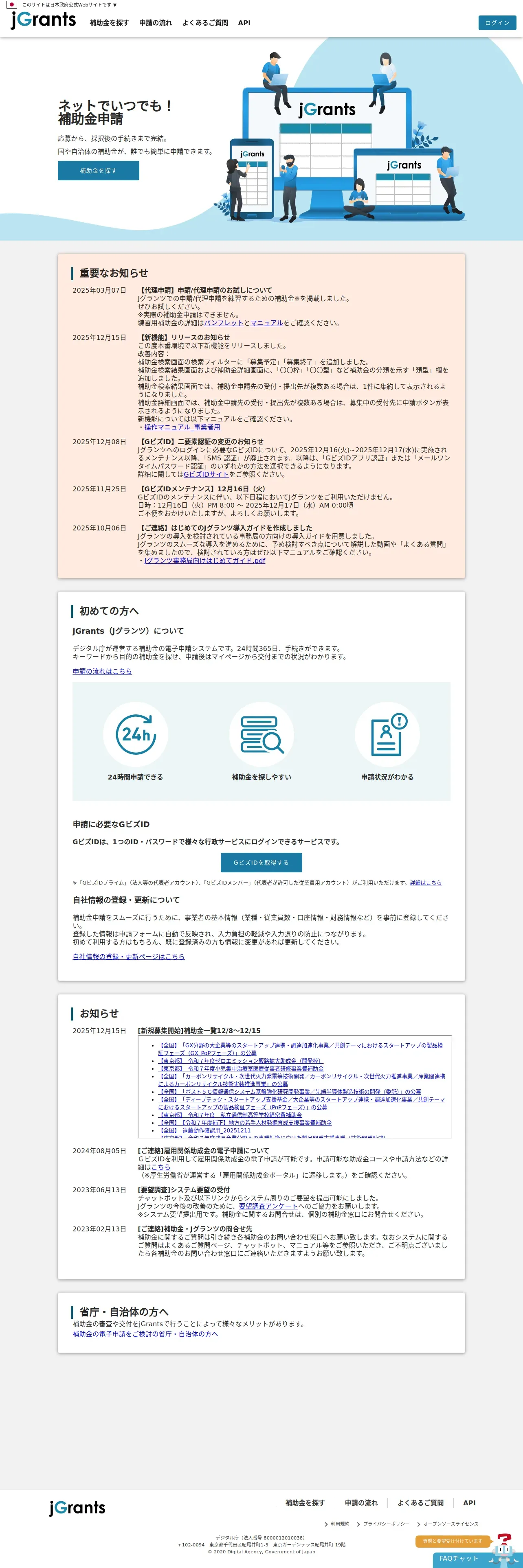Open よくあるご質問 in the top navigation

(x=205, y=23)
